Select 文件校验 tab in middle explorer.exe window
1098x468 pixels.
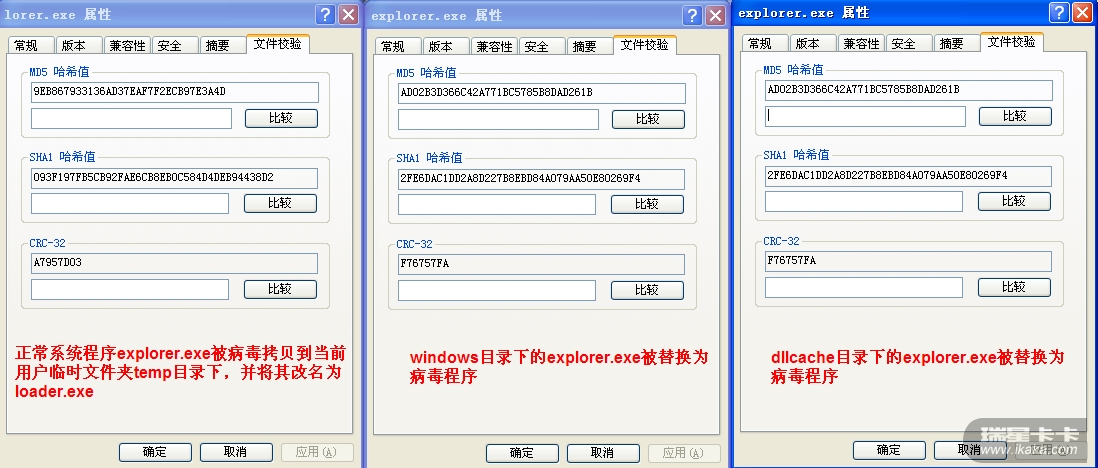pos(645,45)
